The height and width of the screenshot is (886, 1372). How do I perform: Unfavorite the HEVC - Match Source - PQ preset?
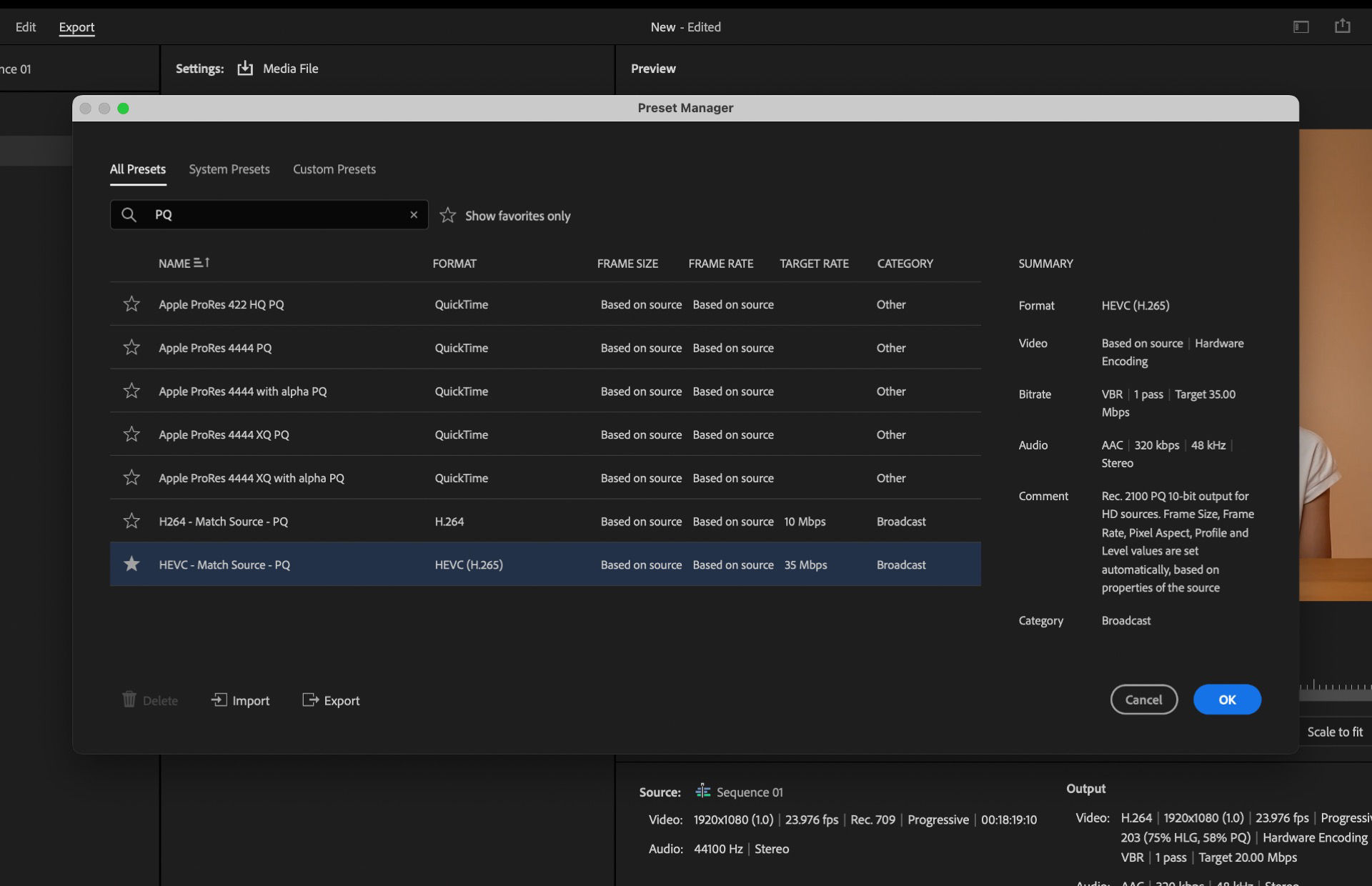tap(131, 564)
